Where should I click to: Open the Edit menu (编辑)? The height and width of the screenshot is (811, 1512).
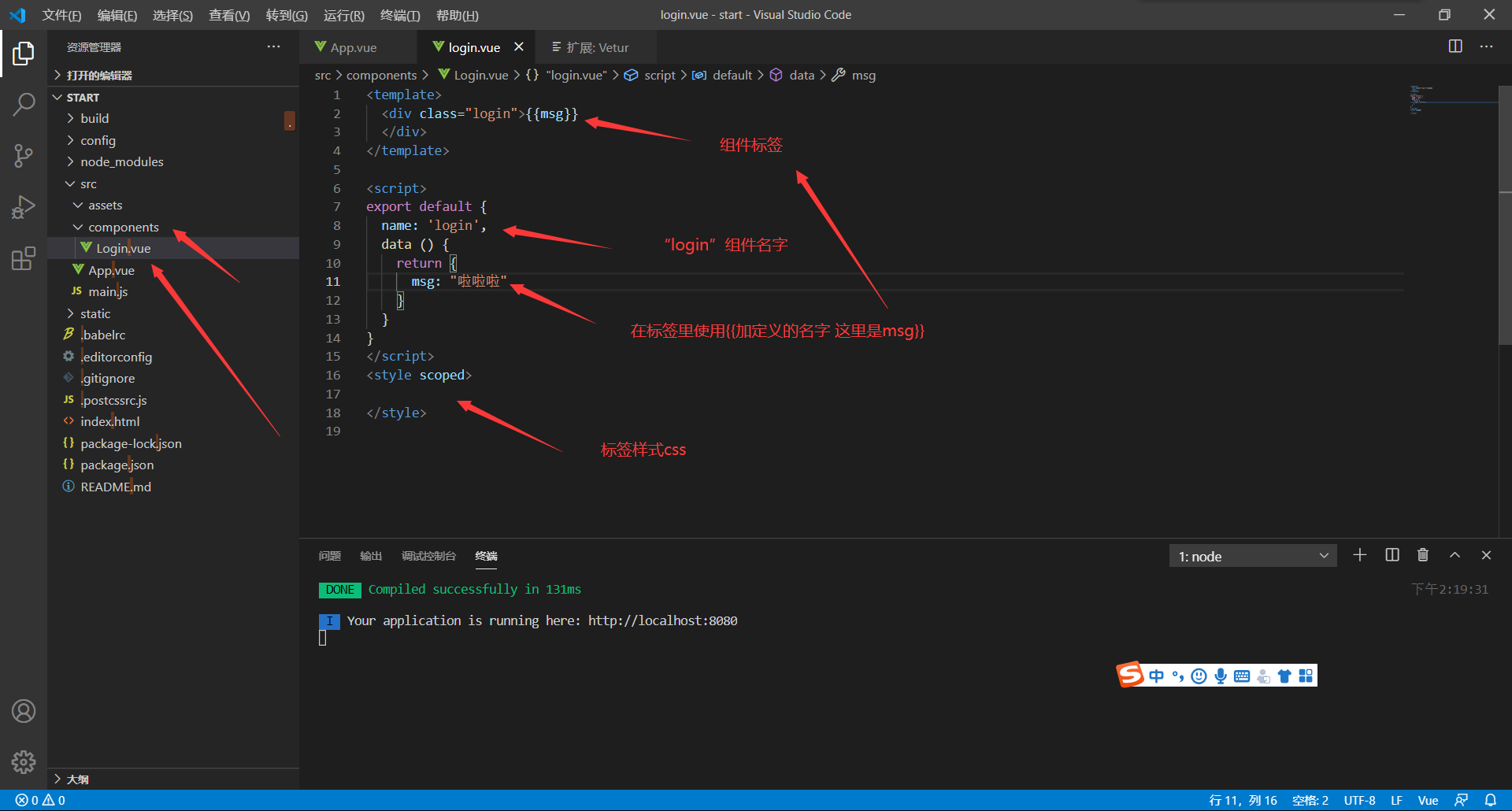tap(117, 15)
